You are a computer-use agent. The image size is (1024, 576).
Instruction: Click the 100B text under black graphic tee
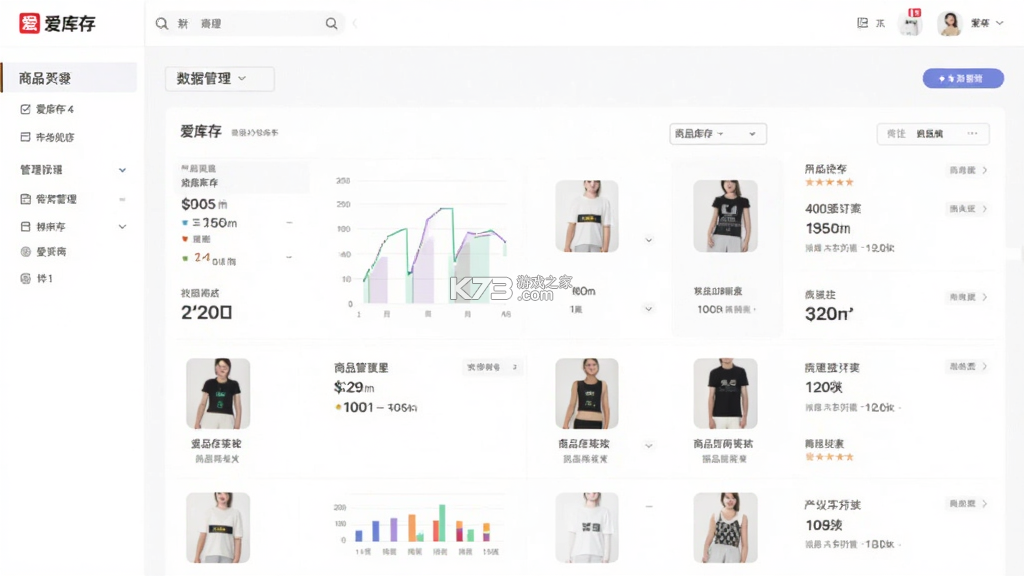[x=709, y=310]
